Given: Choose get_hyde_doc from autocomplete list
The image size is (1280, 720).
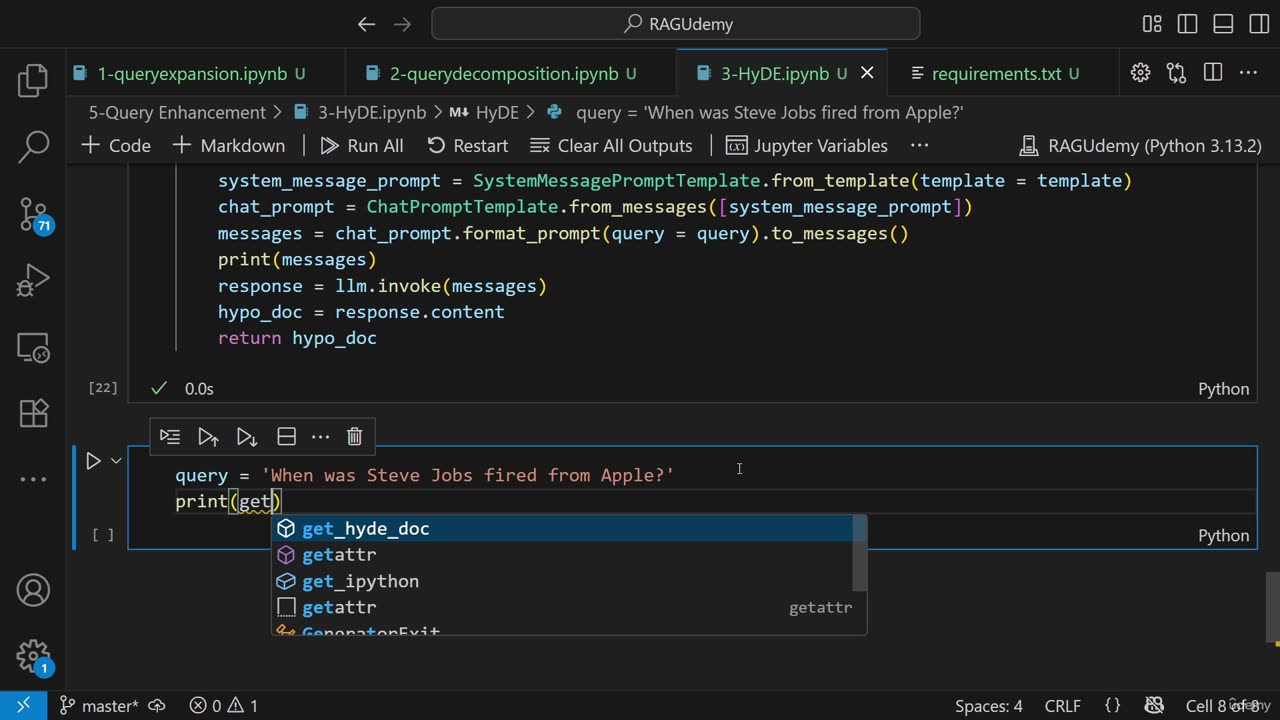Looking at the screenshot, I should 366,529.
